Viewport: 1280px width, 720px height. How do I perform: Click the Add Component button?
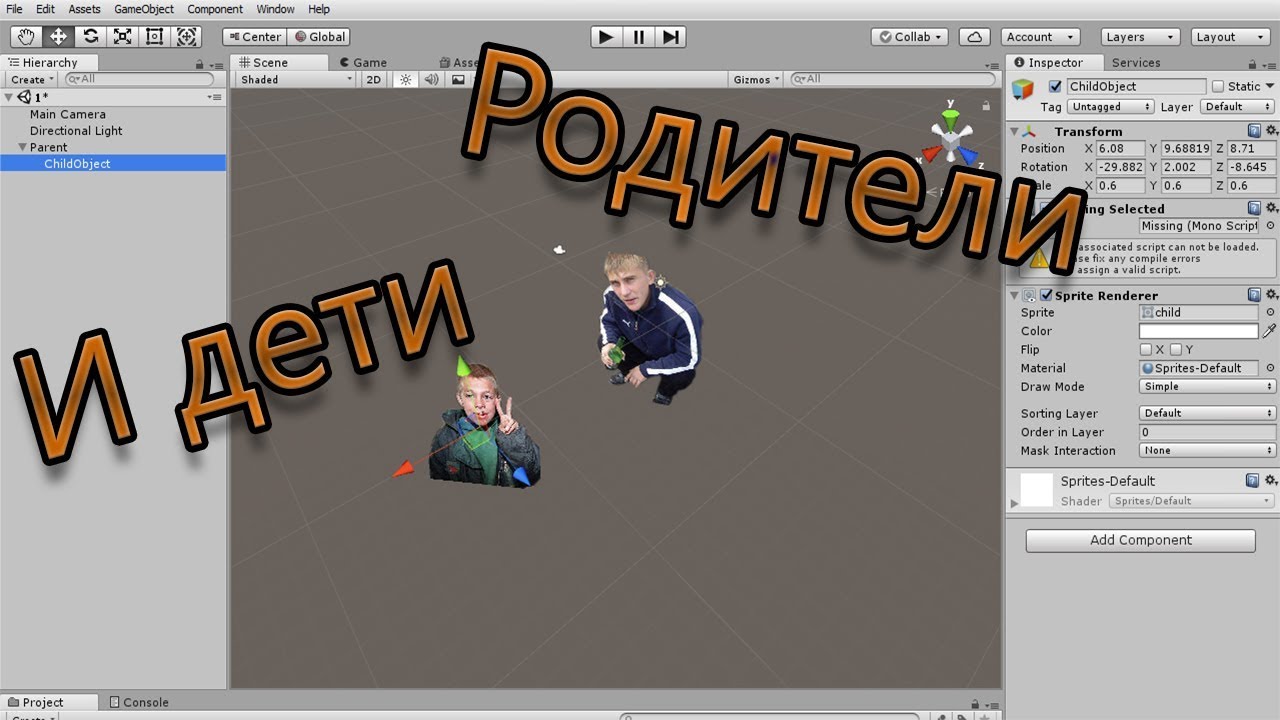pyautogui.click(x=1140, y=540)
